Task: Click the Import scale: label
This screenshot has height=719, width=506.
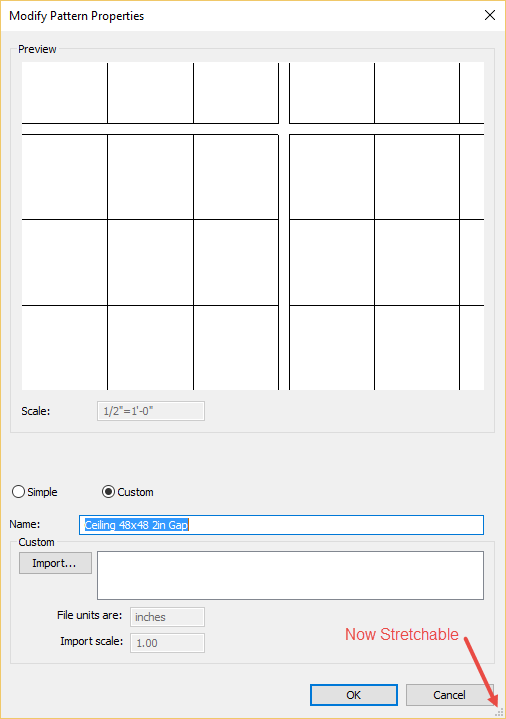Action: coord(92,642)
